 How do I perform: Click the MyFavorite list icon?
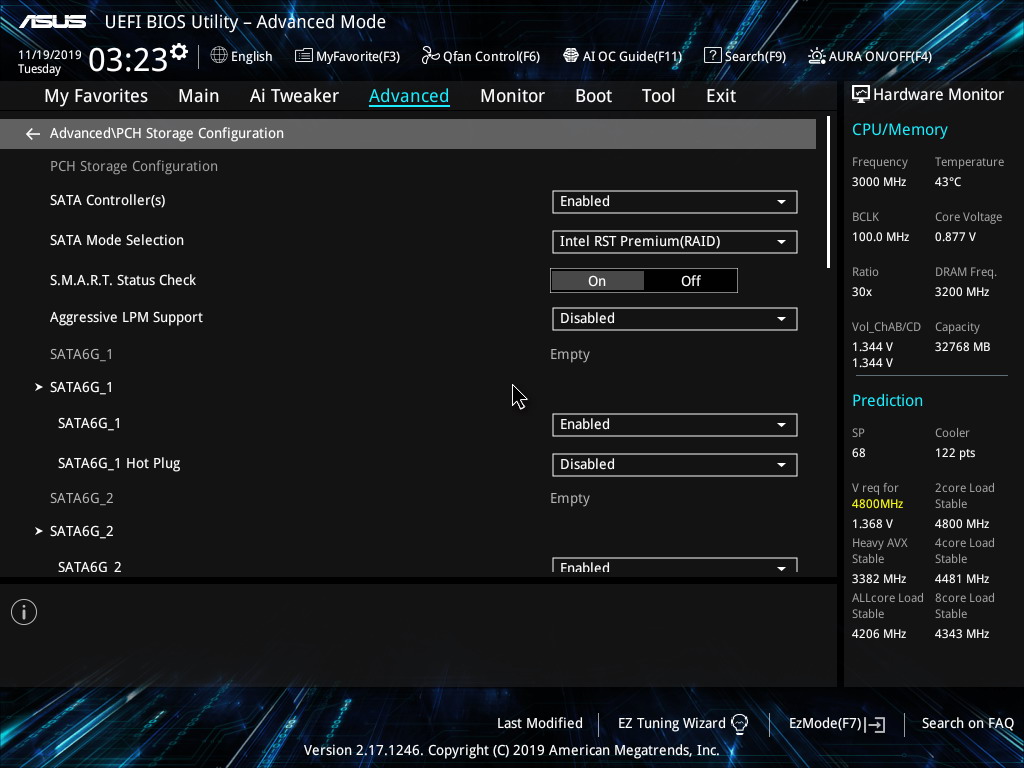tap(304, 56)
